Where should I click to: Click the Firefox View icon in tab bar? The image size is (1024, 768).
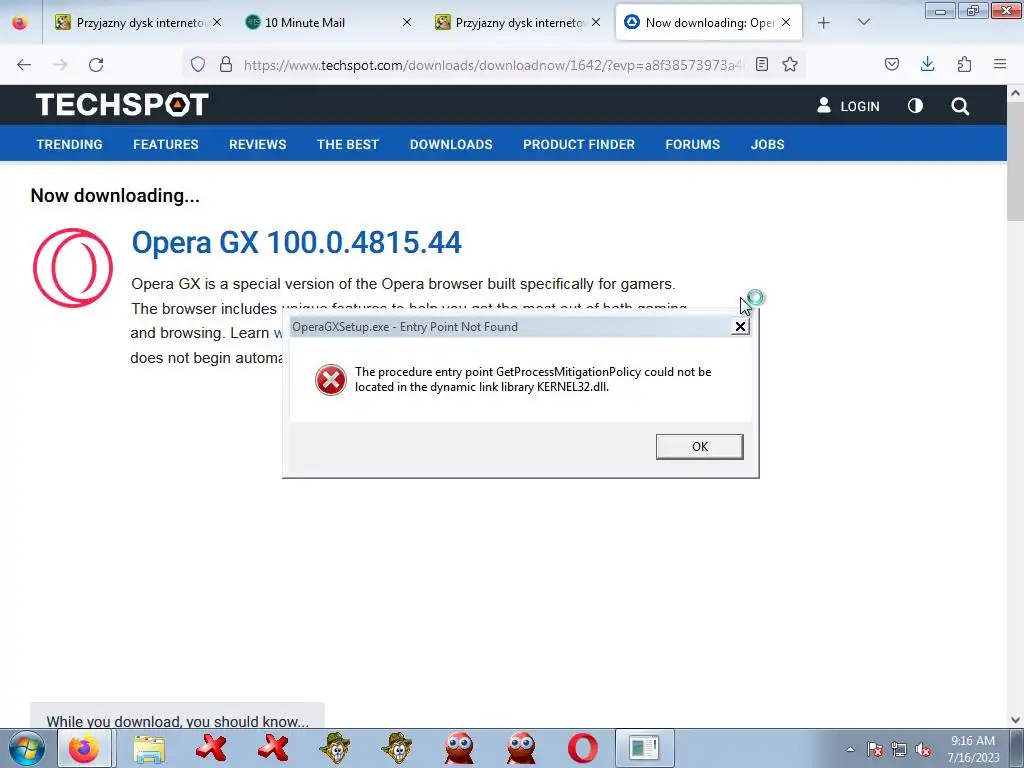(x=20, y=23)
